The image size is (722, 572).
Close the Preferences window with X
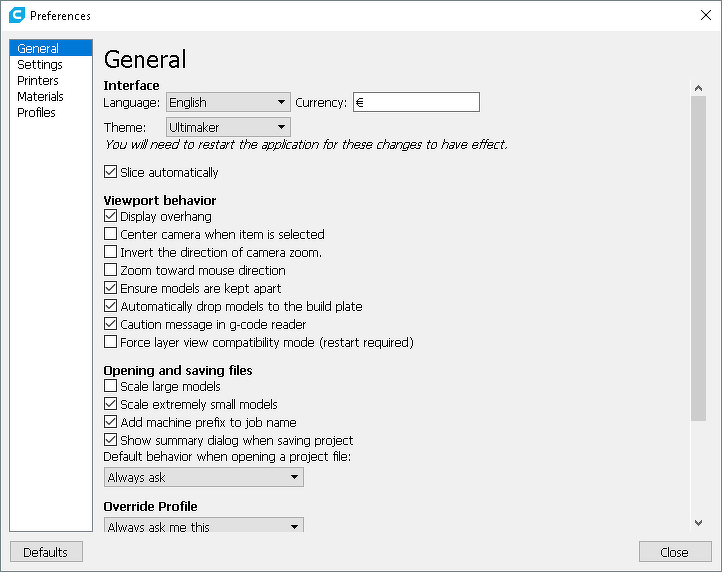point(705,15)
